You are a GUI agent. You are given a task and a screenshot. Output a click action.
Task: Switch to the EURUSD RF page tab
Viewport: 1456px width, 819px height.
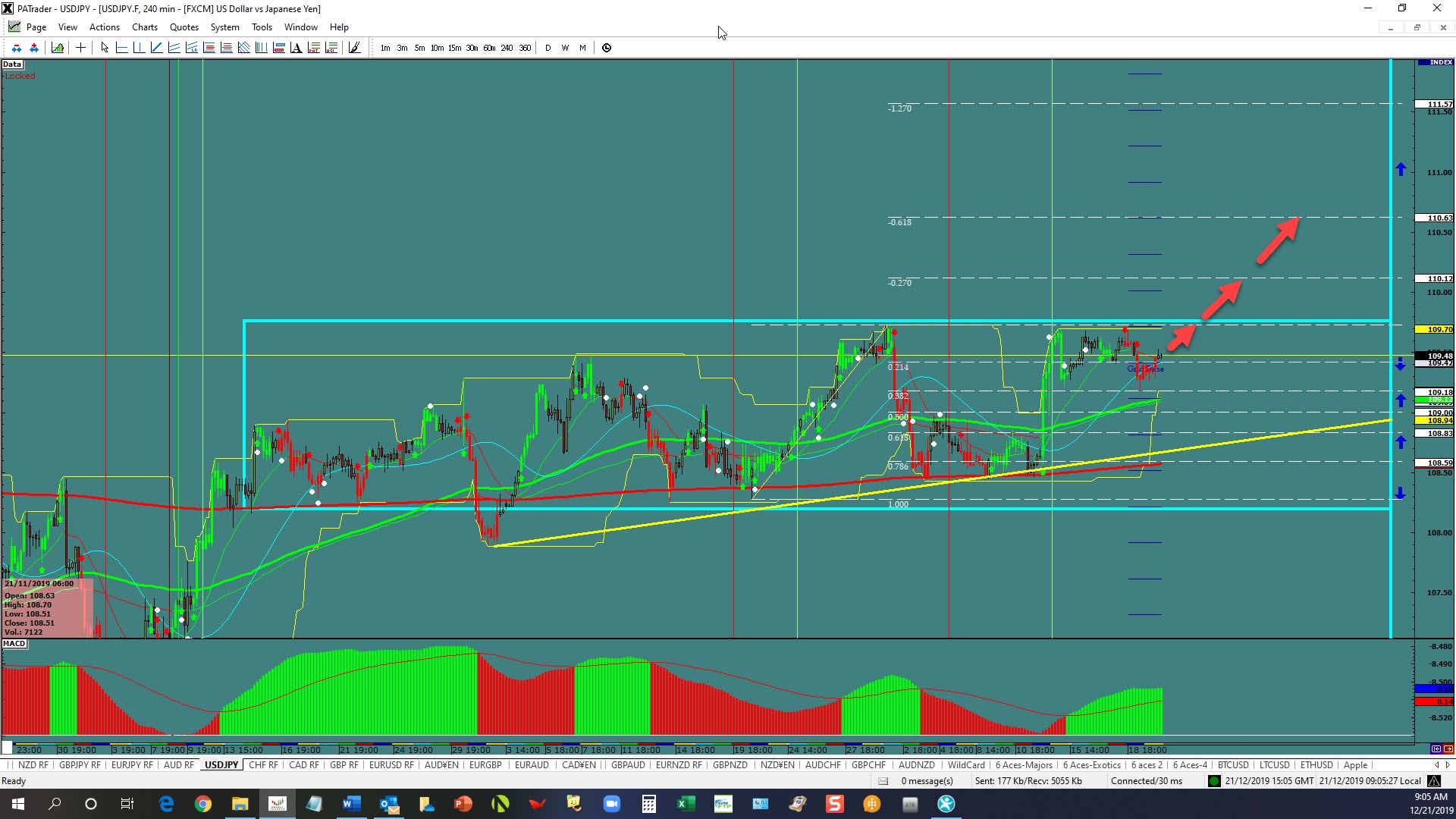[391, 765]
